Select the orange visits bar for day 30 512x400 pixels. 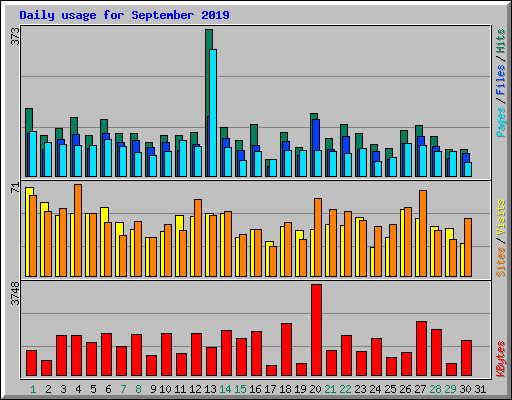point(468,247)
